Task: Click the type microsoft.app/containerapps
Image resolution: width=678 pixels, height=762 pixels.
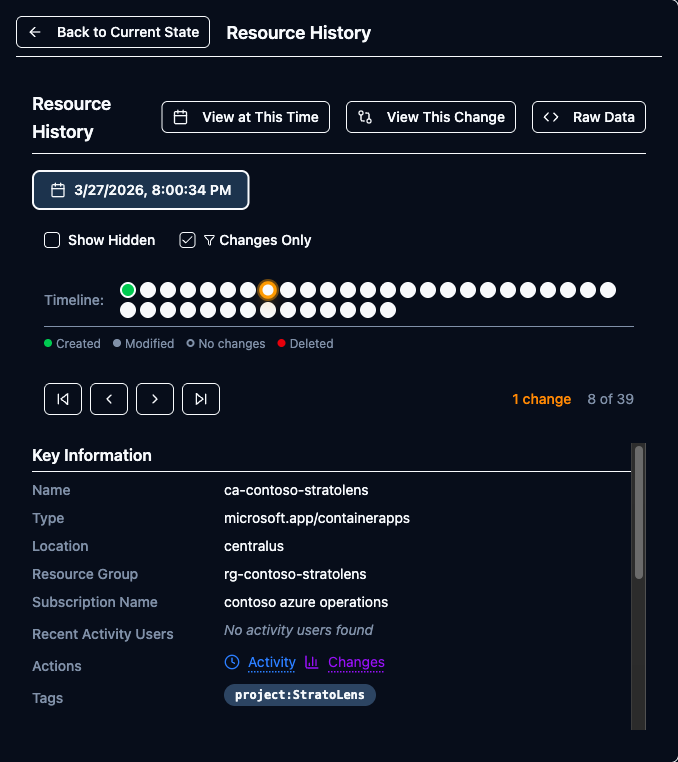Action: tap(317, 518)
